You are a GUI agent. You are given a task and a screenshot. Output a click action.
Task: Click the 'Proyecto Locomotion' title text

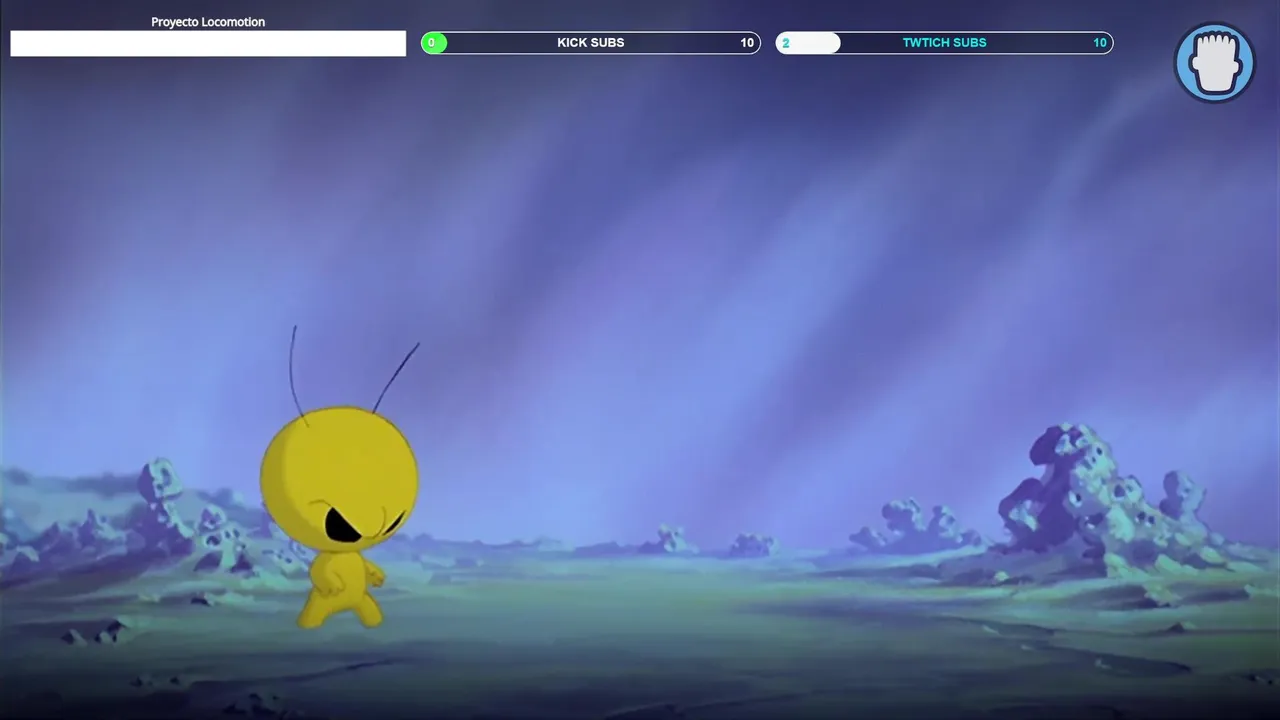tap(208, 22)
